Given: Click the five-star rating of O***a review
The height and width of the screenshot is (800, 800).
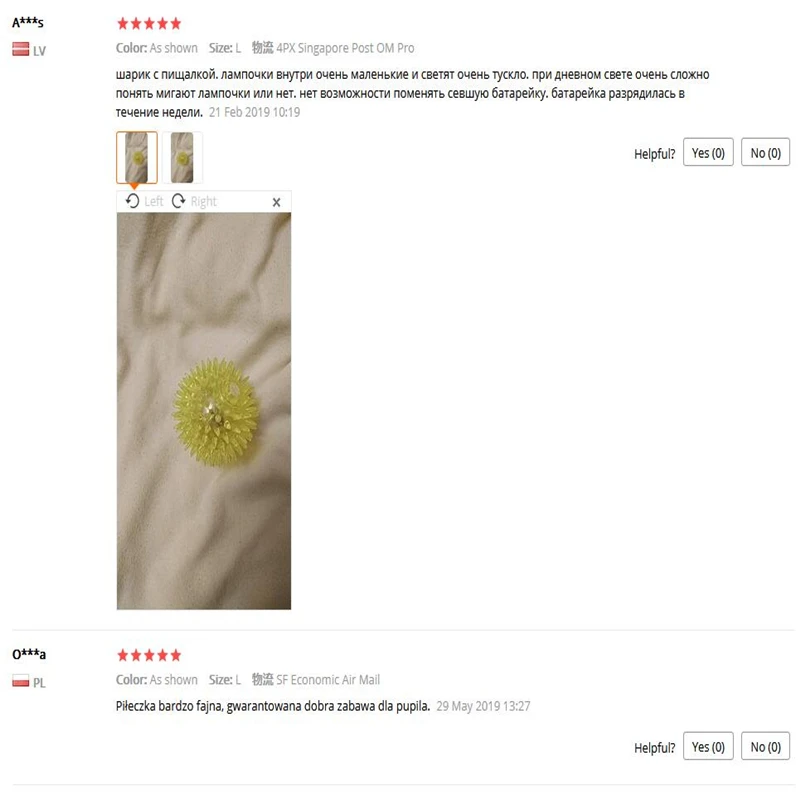Looking at the screenshot, I should 149,655.
